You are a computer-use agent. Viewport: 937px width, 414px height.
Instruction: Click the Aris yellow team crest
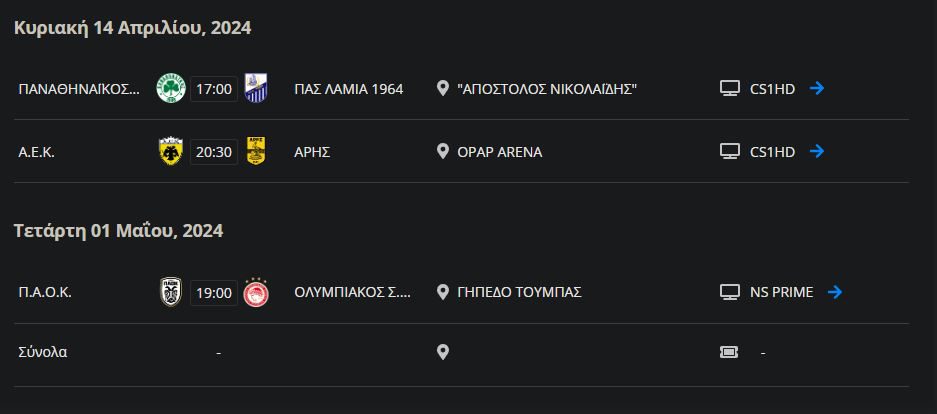(x=256, y=152)
